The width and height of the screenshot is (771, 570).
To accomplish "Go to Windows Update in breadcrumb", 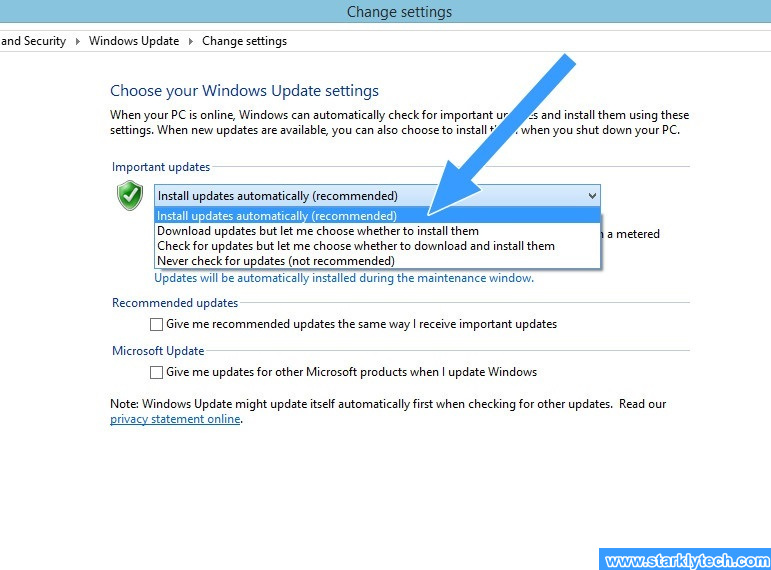I will (134, 41).
